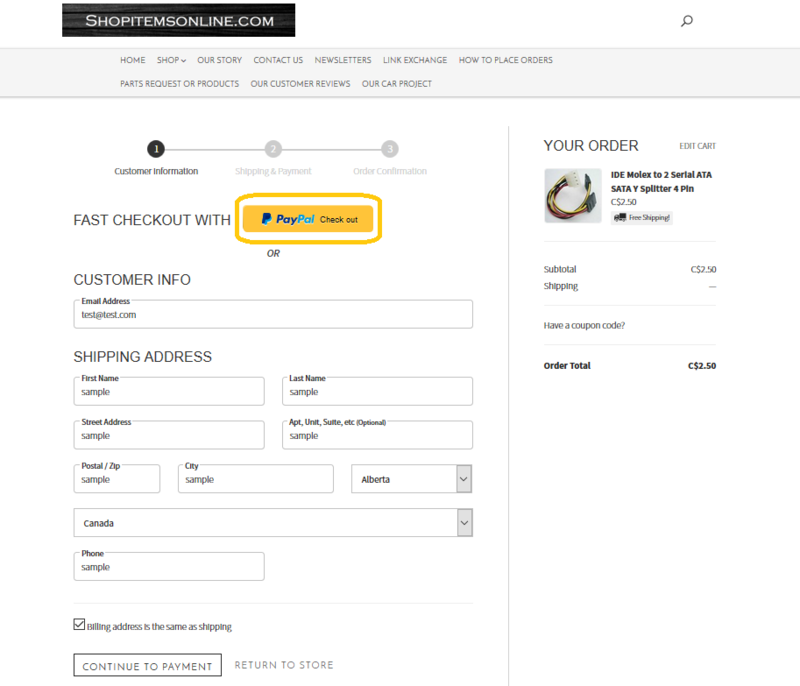Toggle Billing address same as shipping checkbox
800x686 pixels.
(80, 625)
